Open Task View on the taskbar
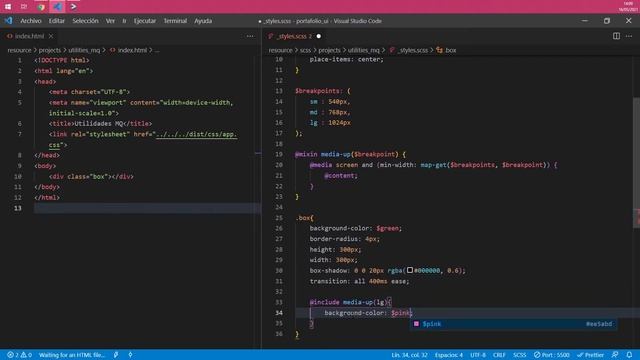The width and height of the screenshot is (640, 360). click(x=24, y=7)
